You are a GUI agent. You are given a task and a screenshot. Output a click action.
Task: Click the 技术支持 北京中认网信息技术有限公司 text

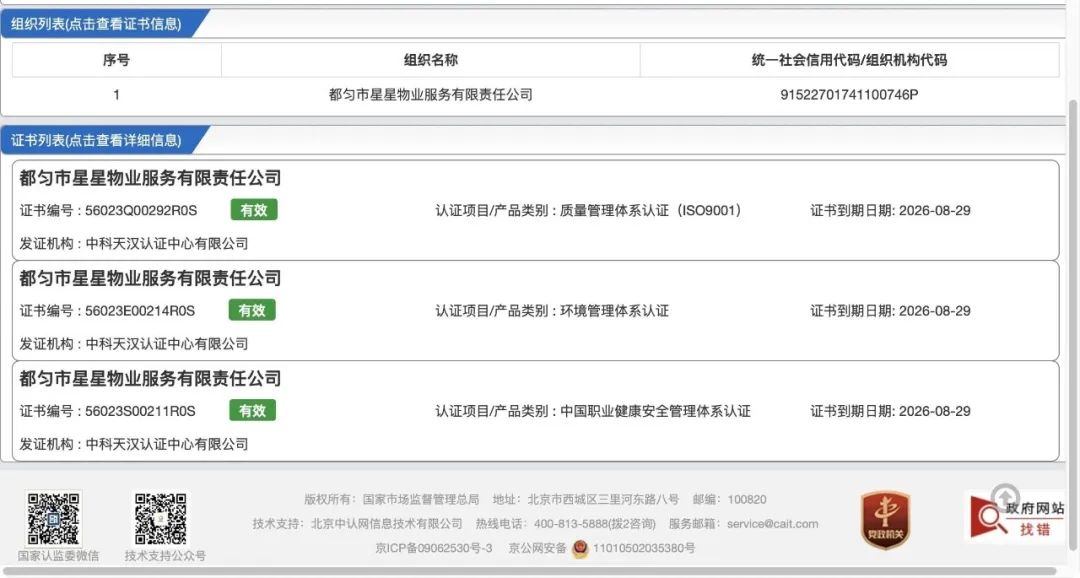[357, 524]
